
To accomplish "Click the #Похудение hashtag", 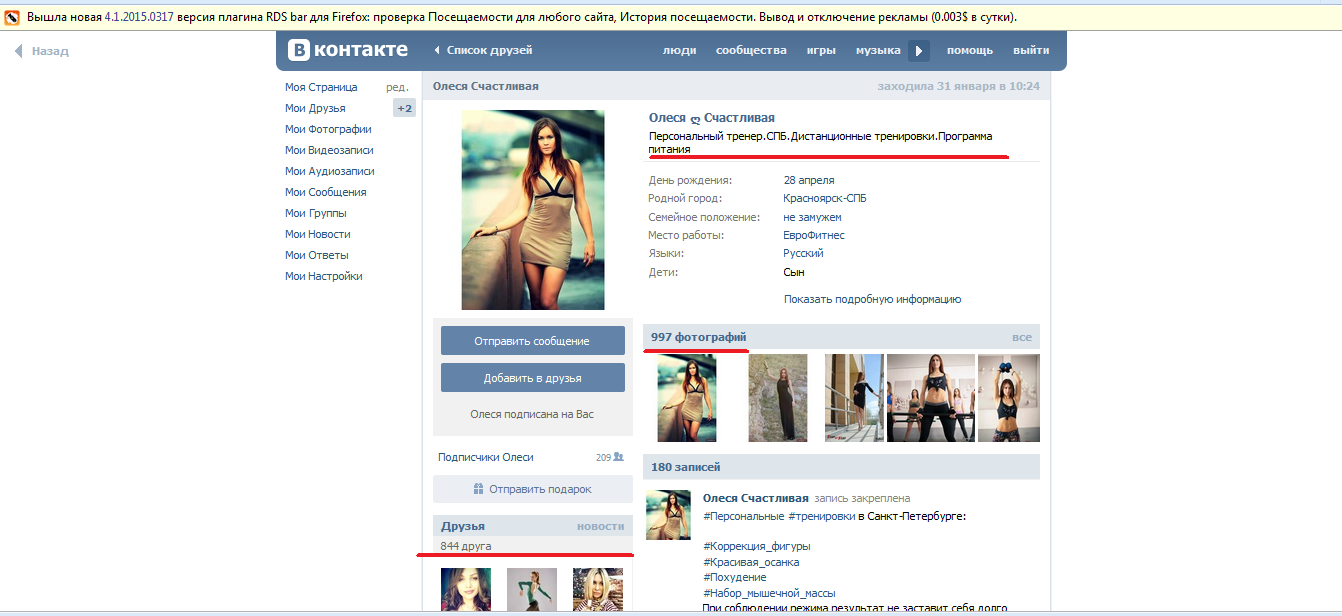I will coord(734,577).
